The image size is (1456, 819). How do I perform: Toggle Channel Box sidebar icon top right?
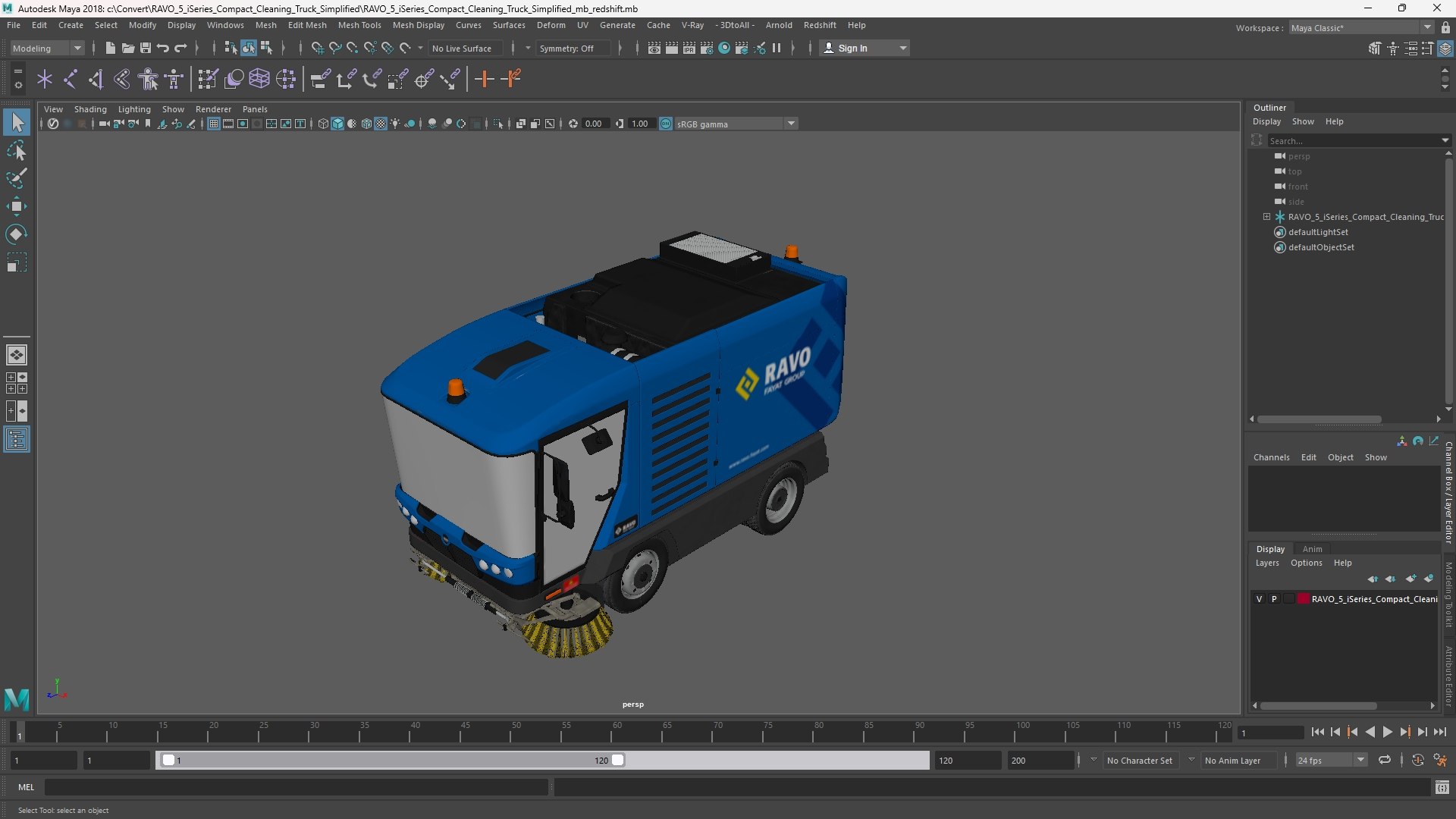click(1445, 48)
